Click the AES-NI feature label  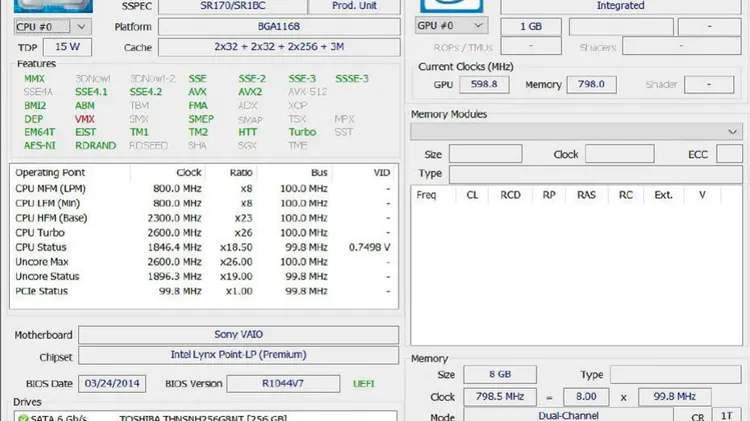click(40, 145)
